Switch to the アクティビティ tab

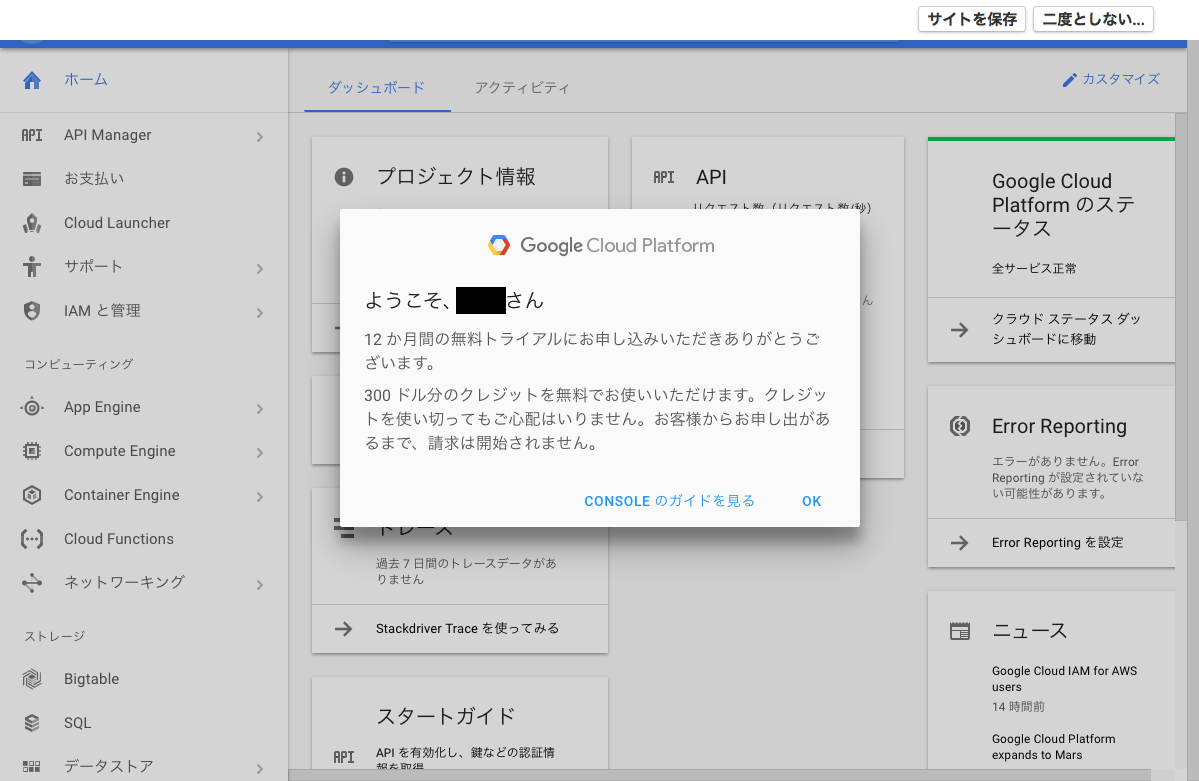click(522, 88)
